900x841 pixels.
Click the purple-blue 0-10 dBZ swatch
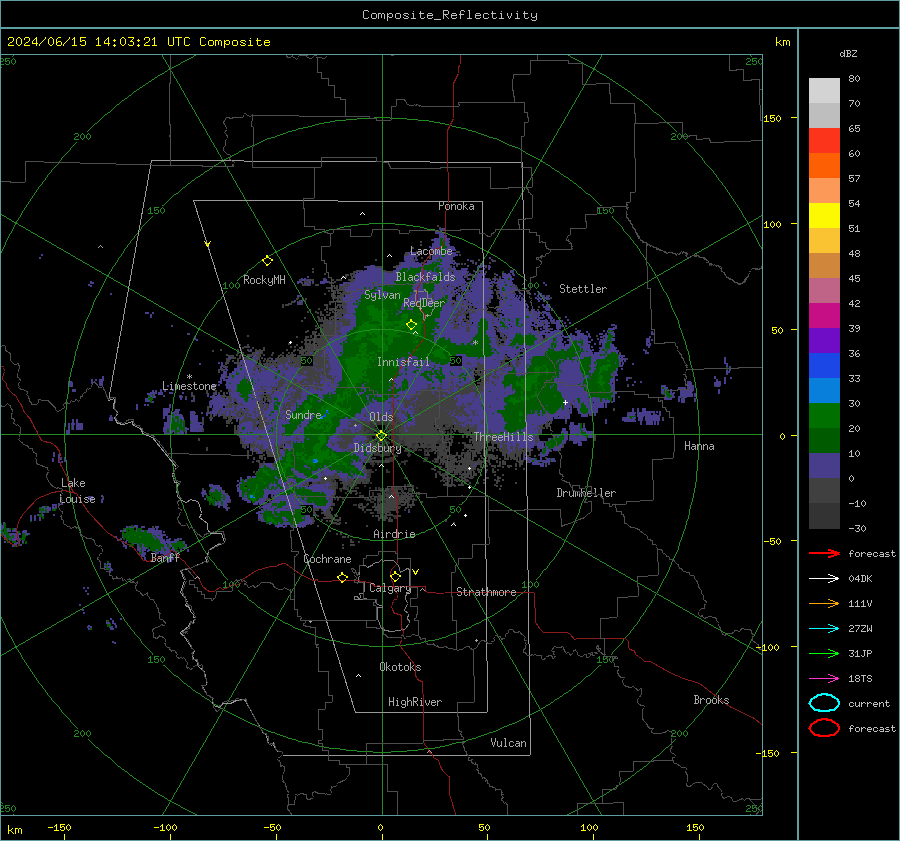point(824,466)
